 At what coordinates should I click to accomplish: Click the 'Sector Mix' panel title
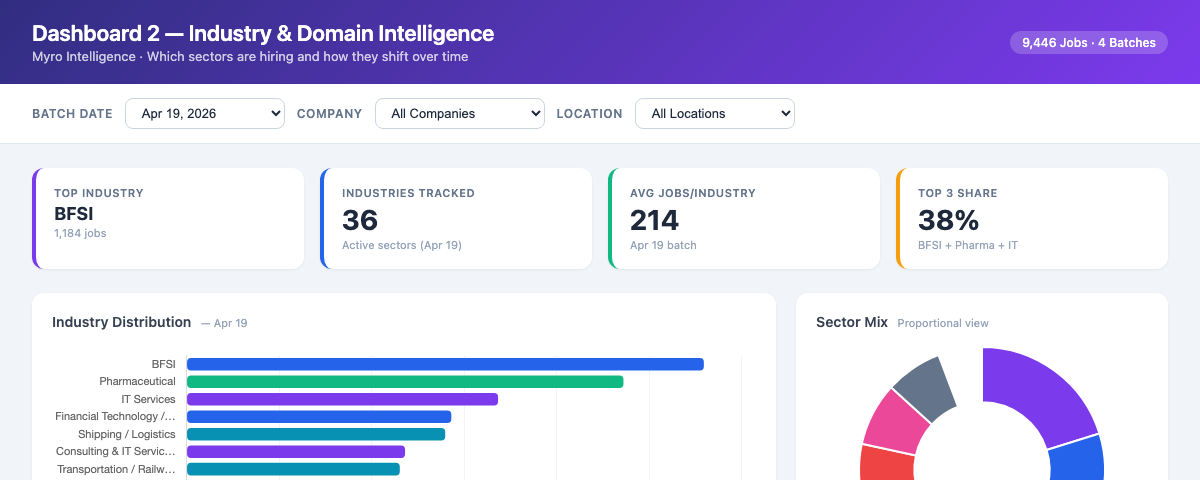(852, 322)
